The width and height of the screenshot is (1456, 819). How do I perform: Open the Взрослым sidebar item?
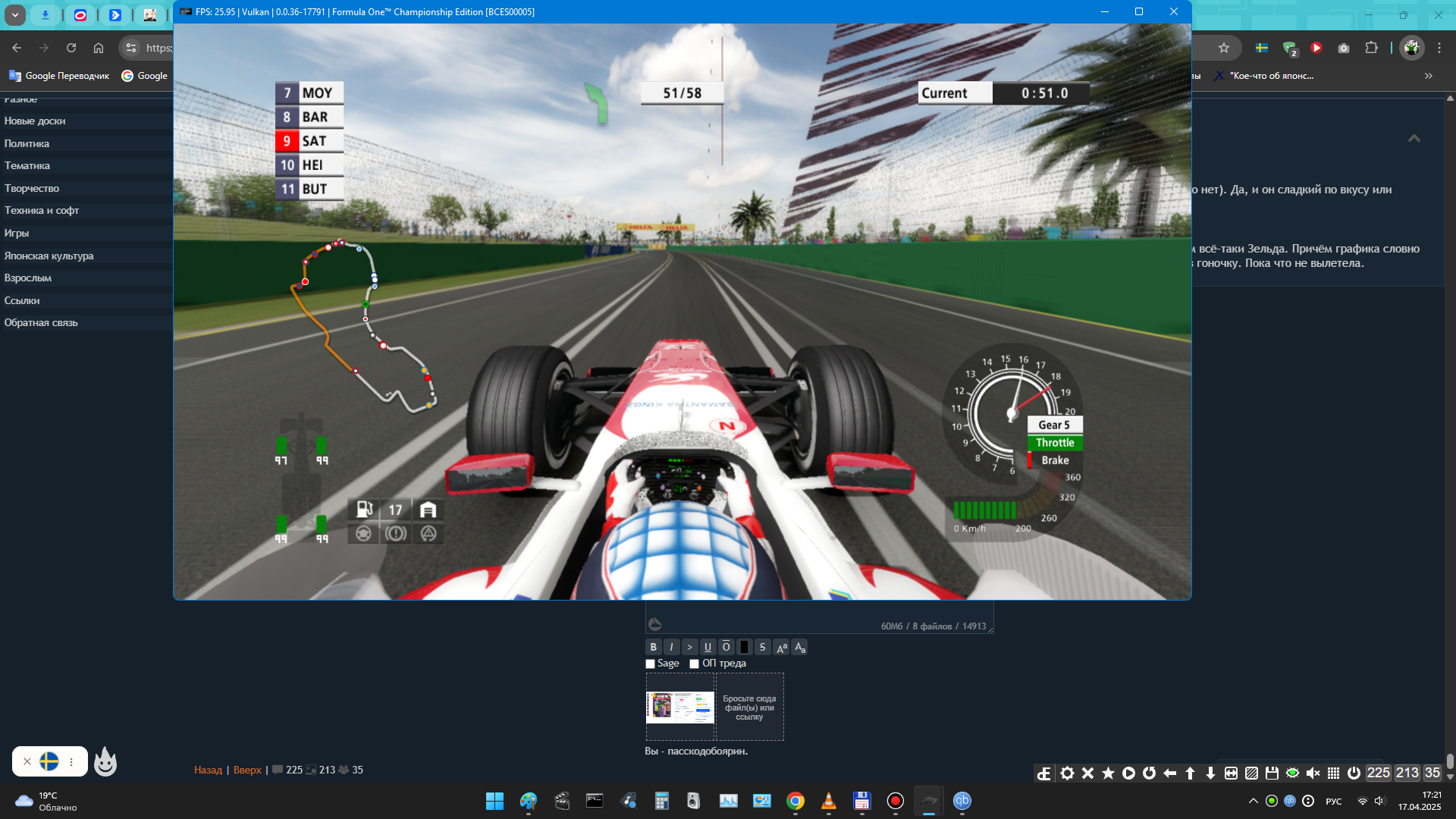click(x=28, y=278)
